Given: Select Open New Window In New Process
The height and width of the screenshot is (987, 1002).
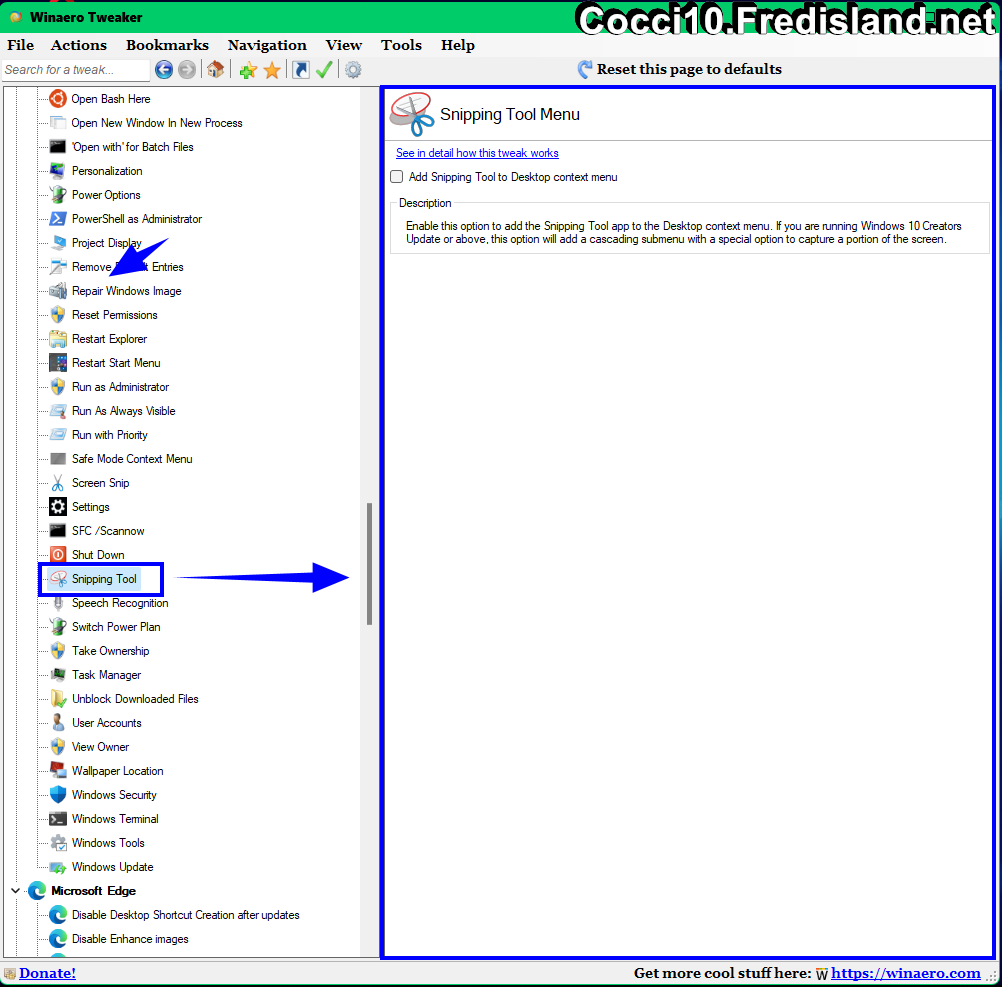Looking at the screenshot, I should [x=157, y=123].
